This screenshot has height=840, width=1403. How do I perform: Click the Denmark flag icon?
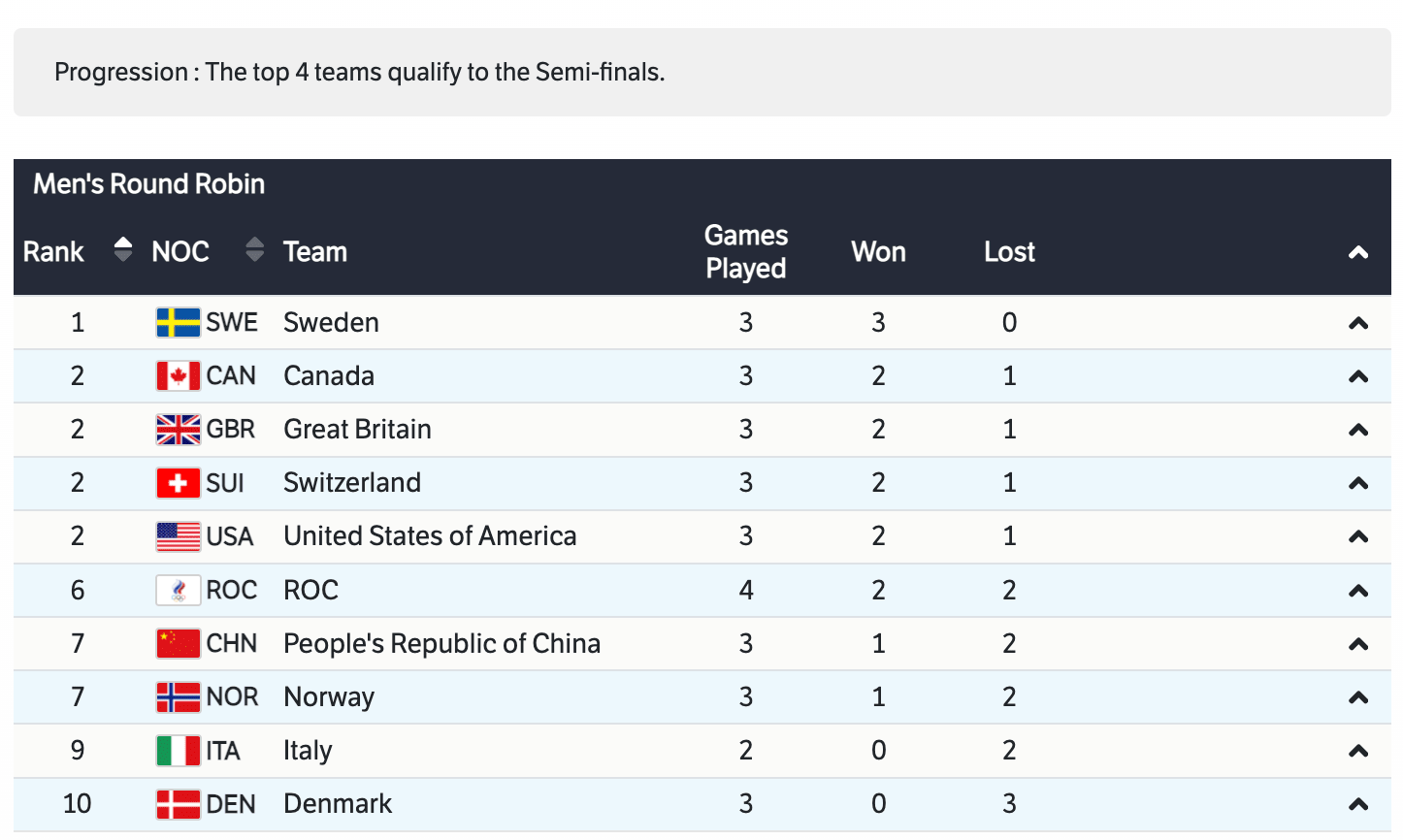[178, 804]
